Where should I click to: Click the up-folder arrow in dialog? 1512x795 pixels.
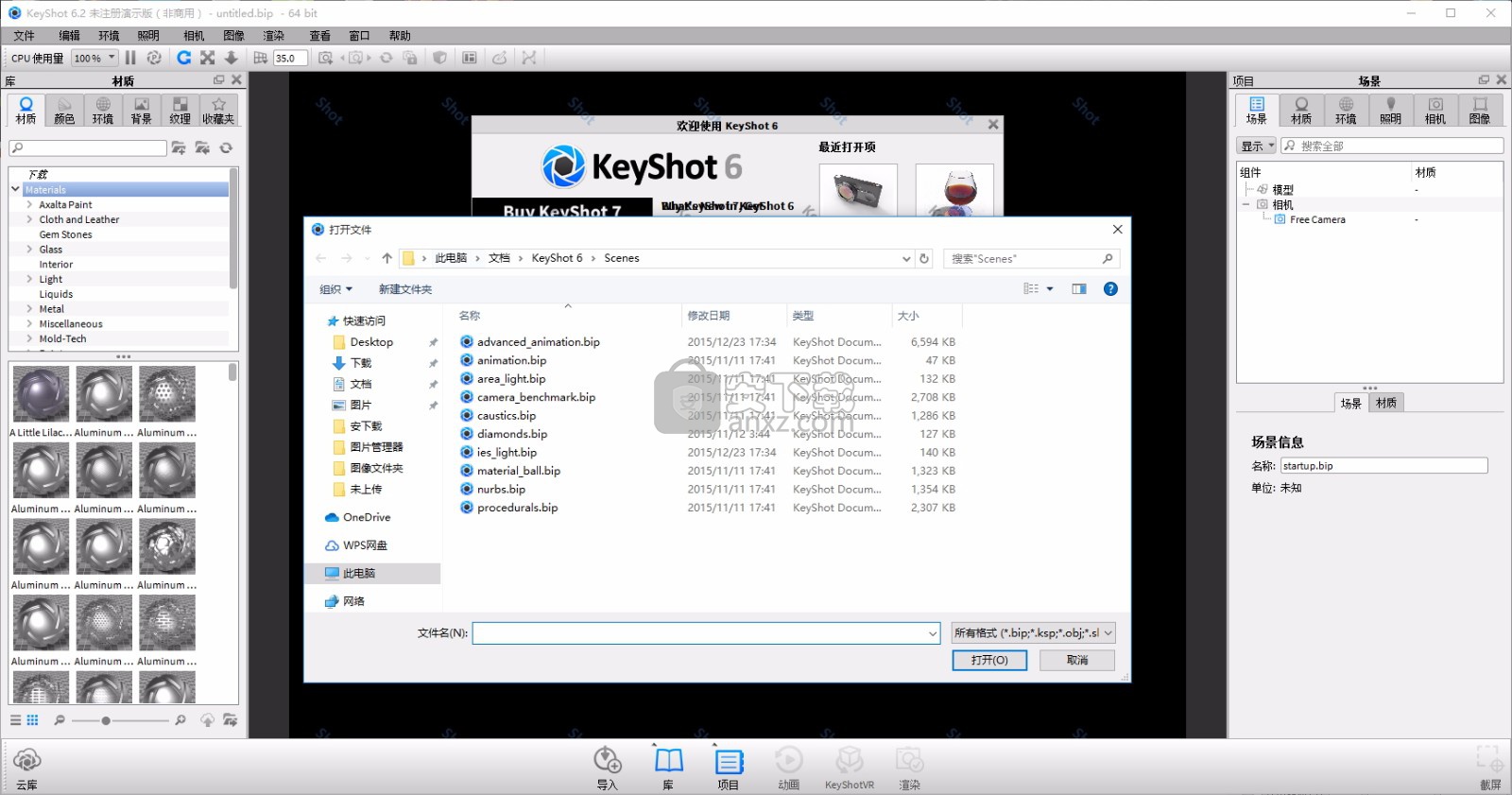click(x=387, y=258)
